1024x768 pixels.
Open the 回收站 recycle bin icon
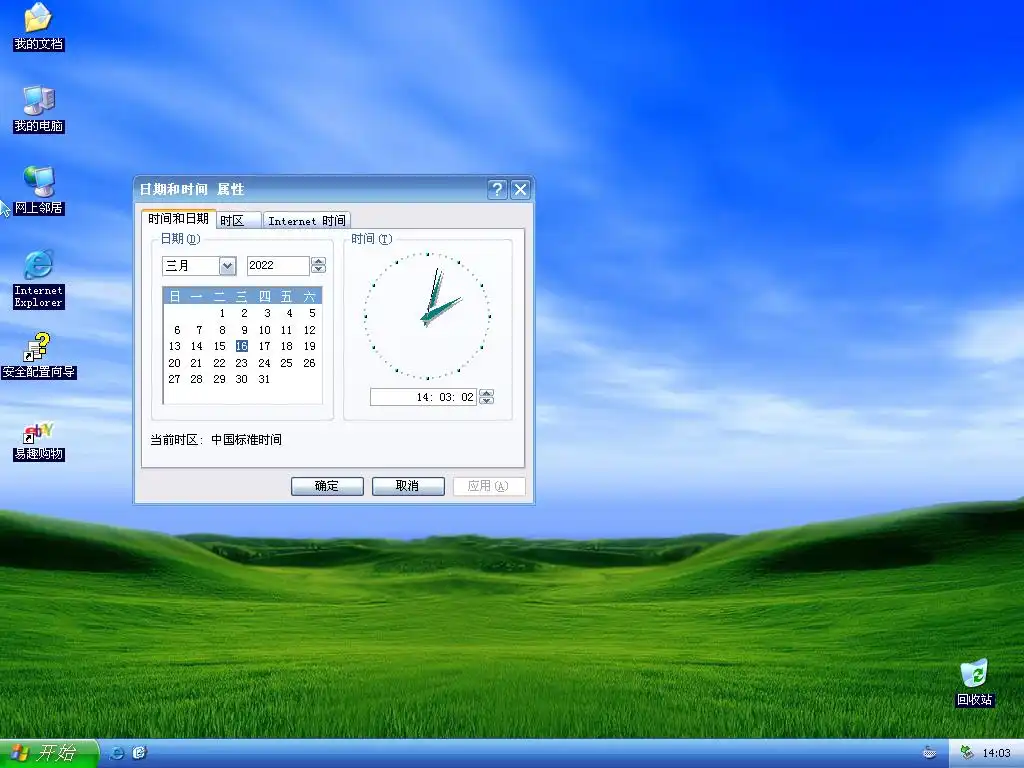[x=974, y=682]
